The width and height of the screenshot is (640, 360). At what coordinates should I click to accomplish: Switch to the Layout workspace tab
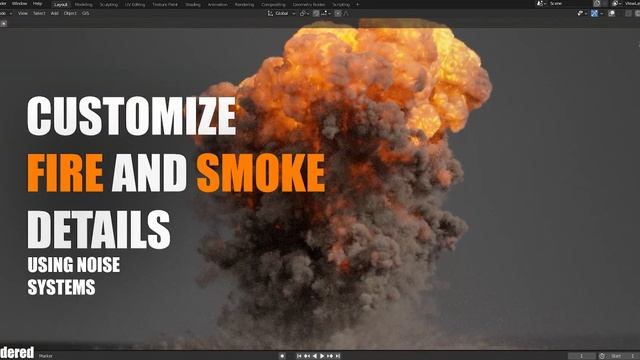(x=60, y=4)
